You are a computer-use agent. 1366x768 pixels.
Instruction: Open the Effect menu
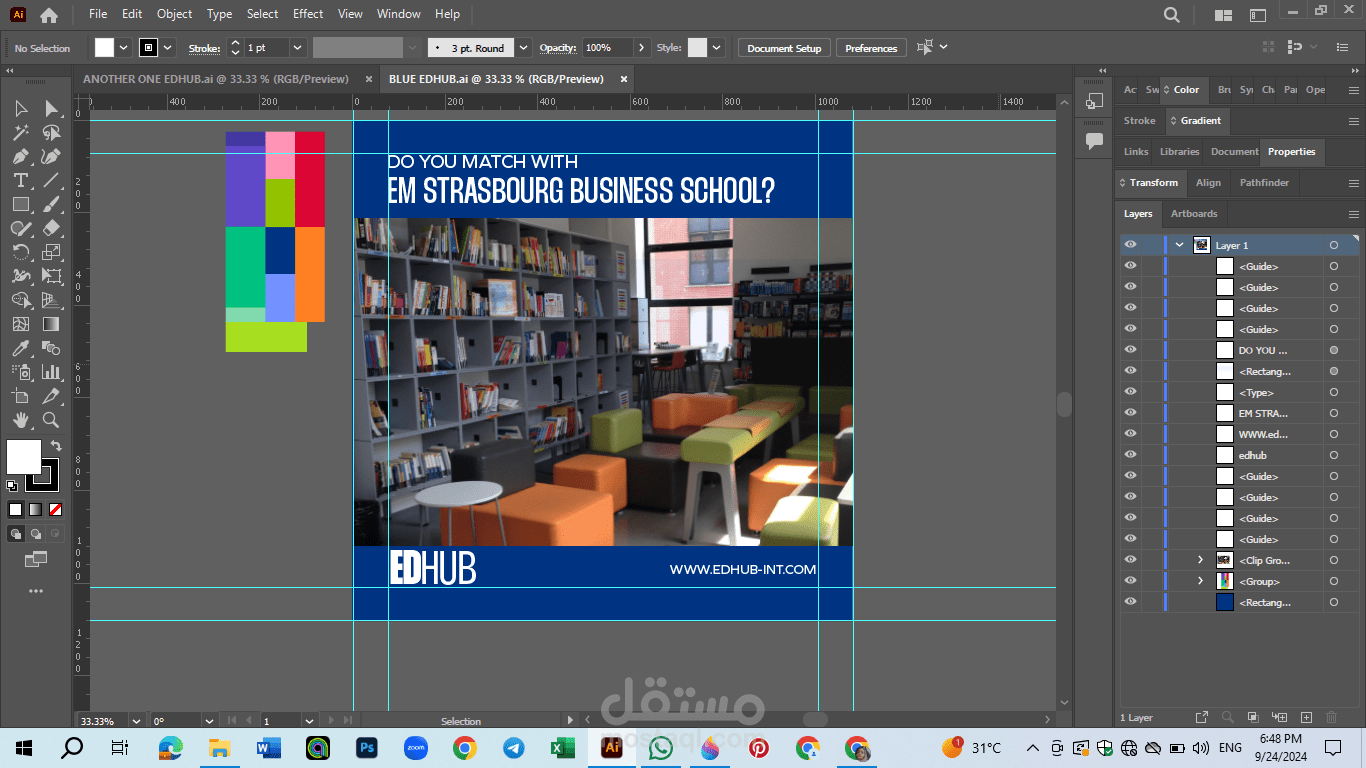[x=308, y=14]
